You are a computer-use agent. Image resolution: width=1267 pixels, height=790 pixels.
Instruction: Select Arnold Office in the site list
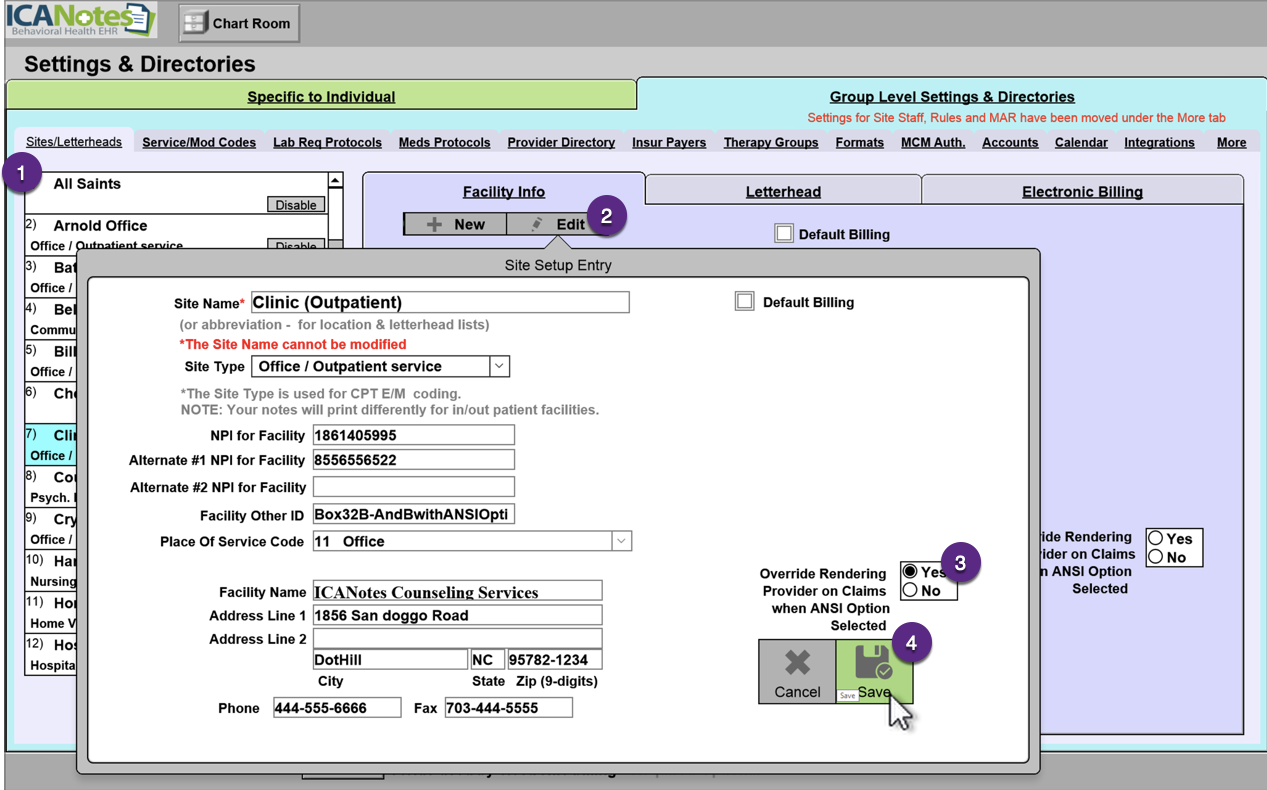coord(100,226)
